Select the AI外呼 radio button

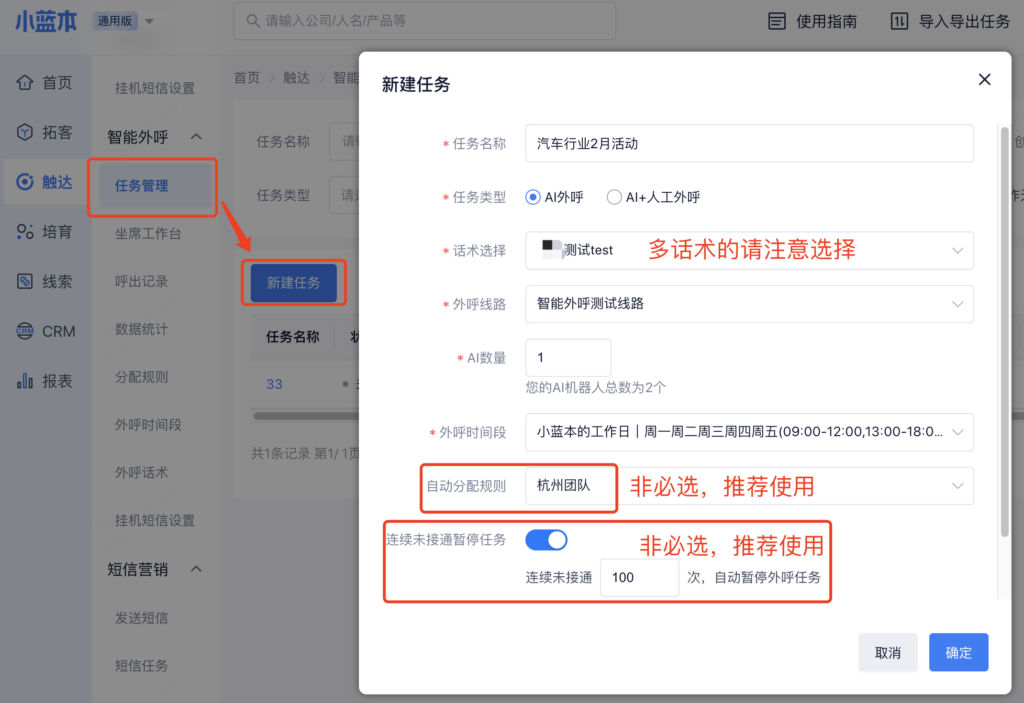534,197
